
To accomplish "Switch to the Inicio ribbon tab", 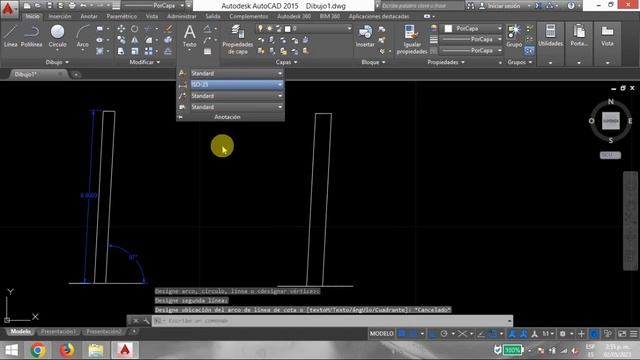I will (32, 16).
